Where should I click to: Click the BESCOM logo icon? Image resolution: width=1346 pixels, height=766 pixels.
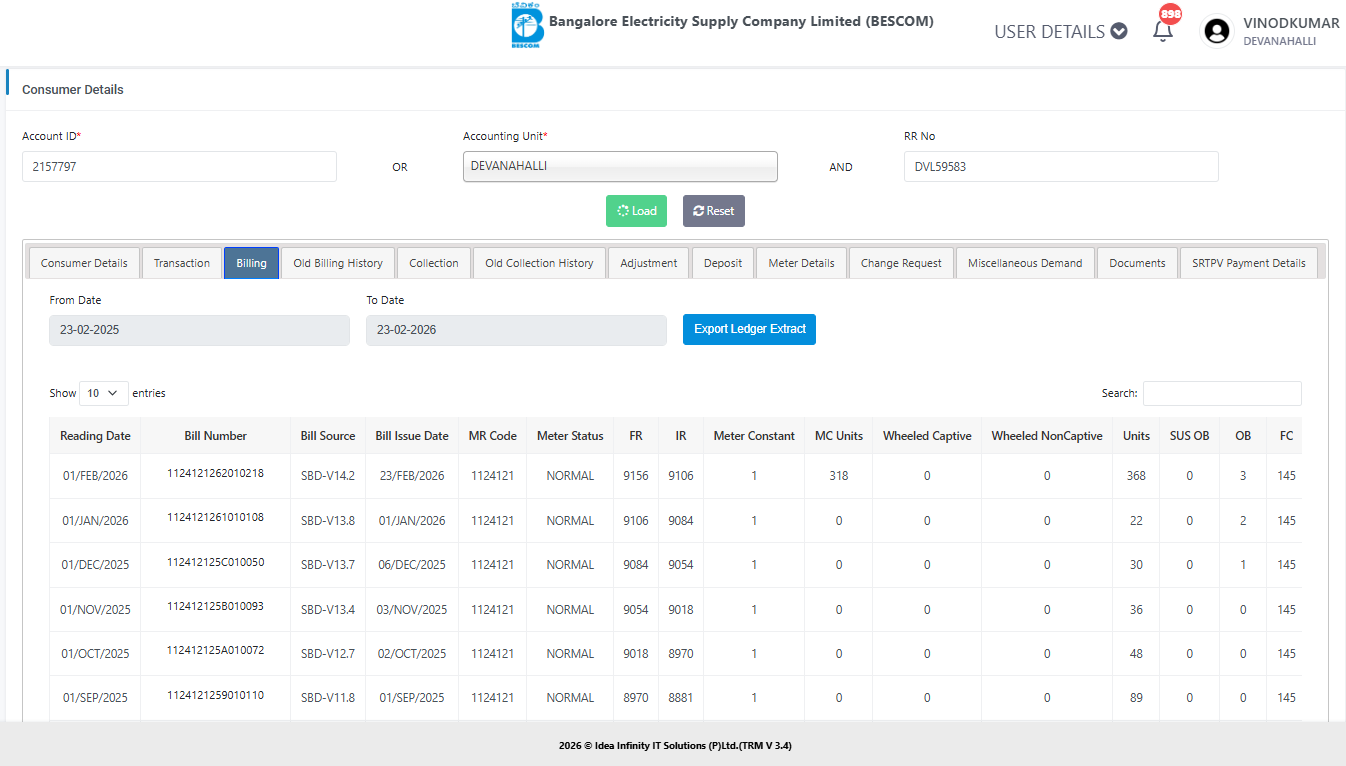point(526,26)
